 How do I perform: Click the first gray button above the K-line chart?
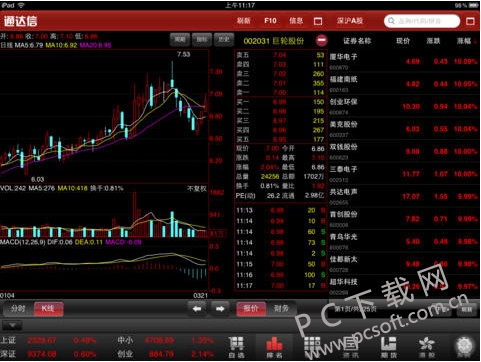point(180,39)
